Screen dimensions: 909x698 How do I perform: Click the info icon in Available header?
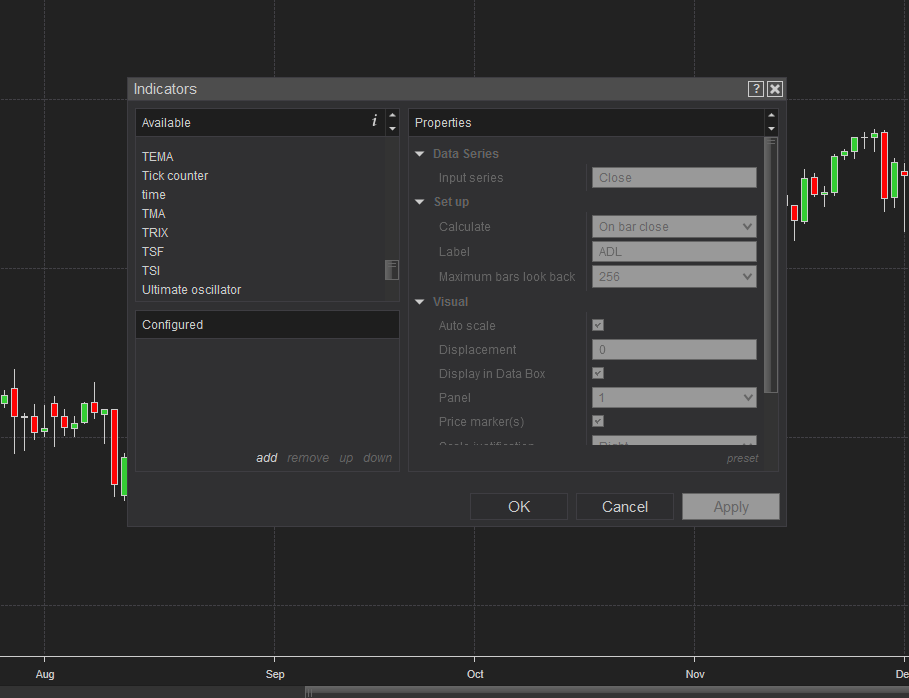[374, 121]
